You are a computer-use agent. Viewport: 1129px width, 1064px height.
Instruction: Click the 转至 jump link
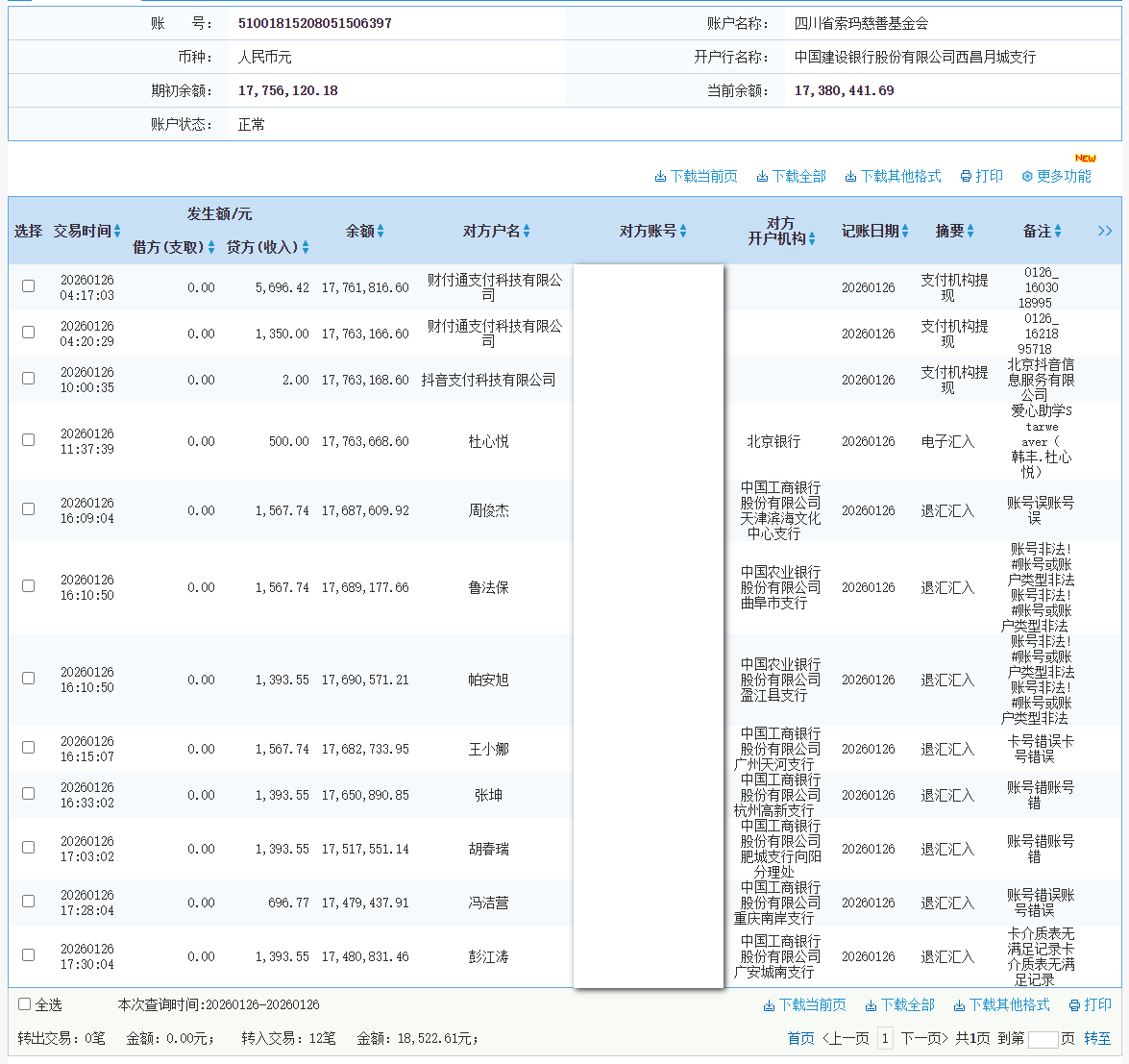point(1097,1038)
